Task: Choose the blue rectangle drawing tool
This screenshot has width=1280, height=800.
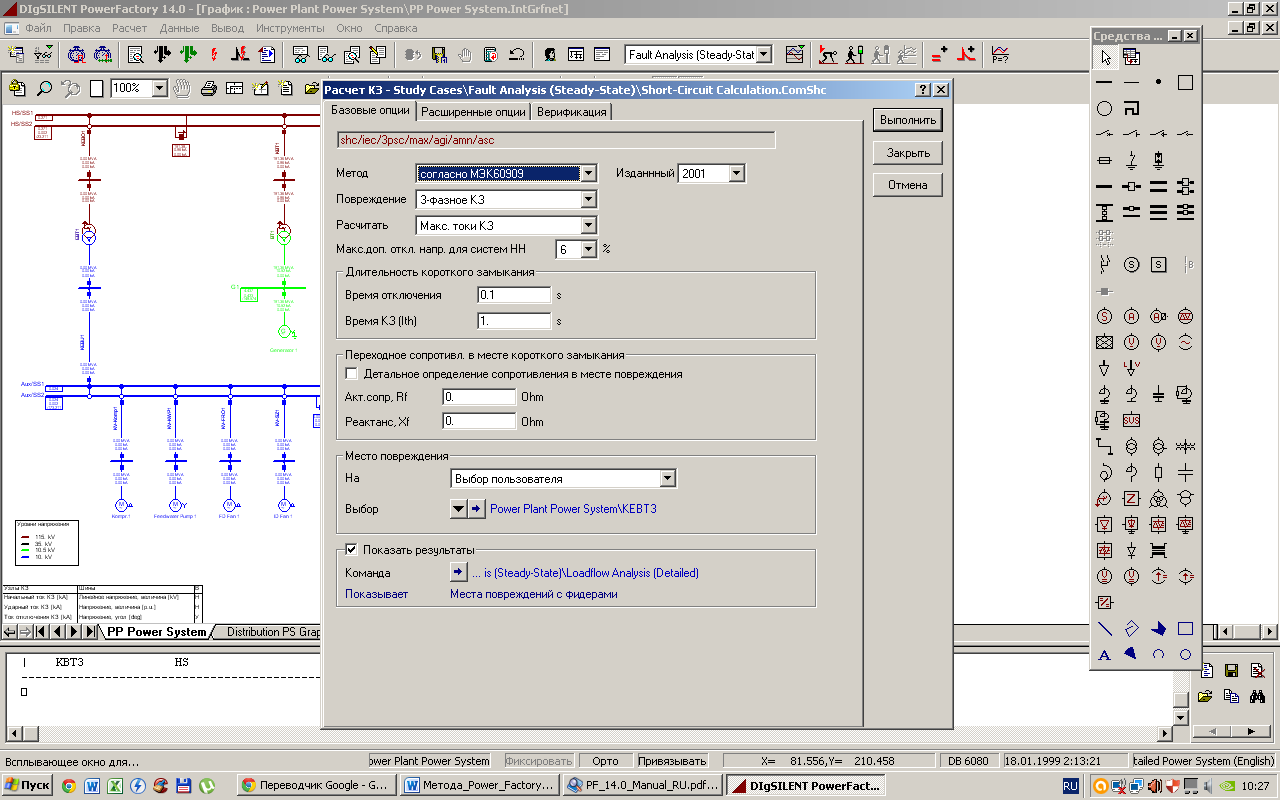Action: tap(1185, 629)
